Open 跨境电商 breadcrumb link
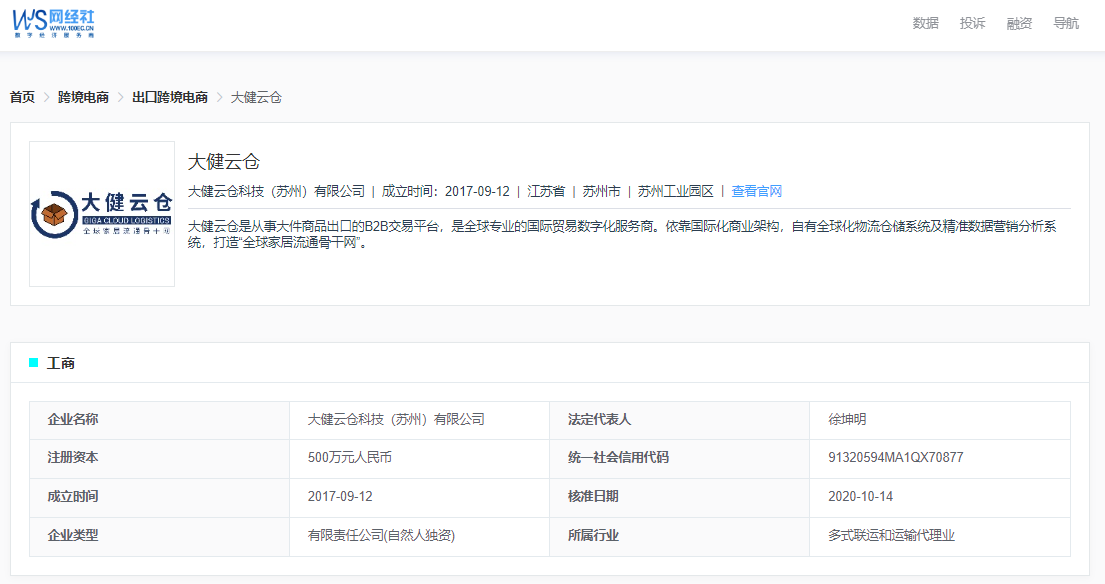 (x=83, y=97)
